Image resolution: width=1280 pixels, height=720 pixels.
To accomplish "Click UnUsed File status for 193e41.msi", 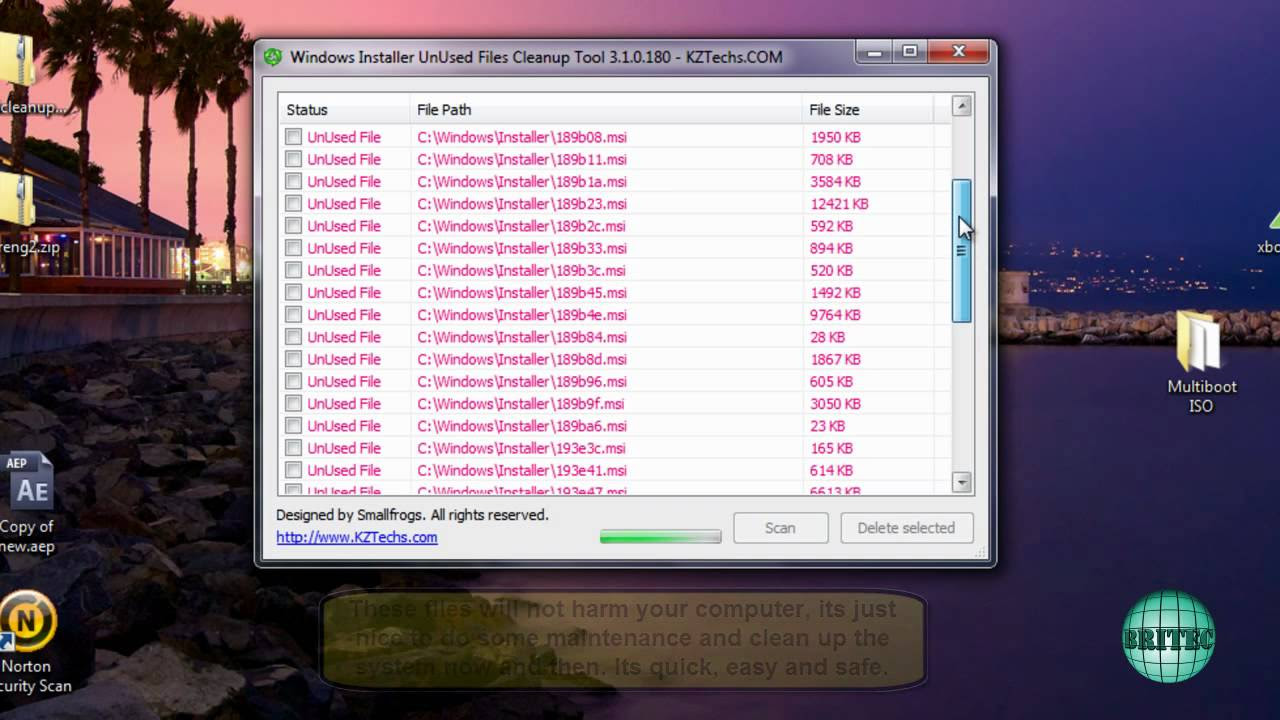I will click(344, 470).
